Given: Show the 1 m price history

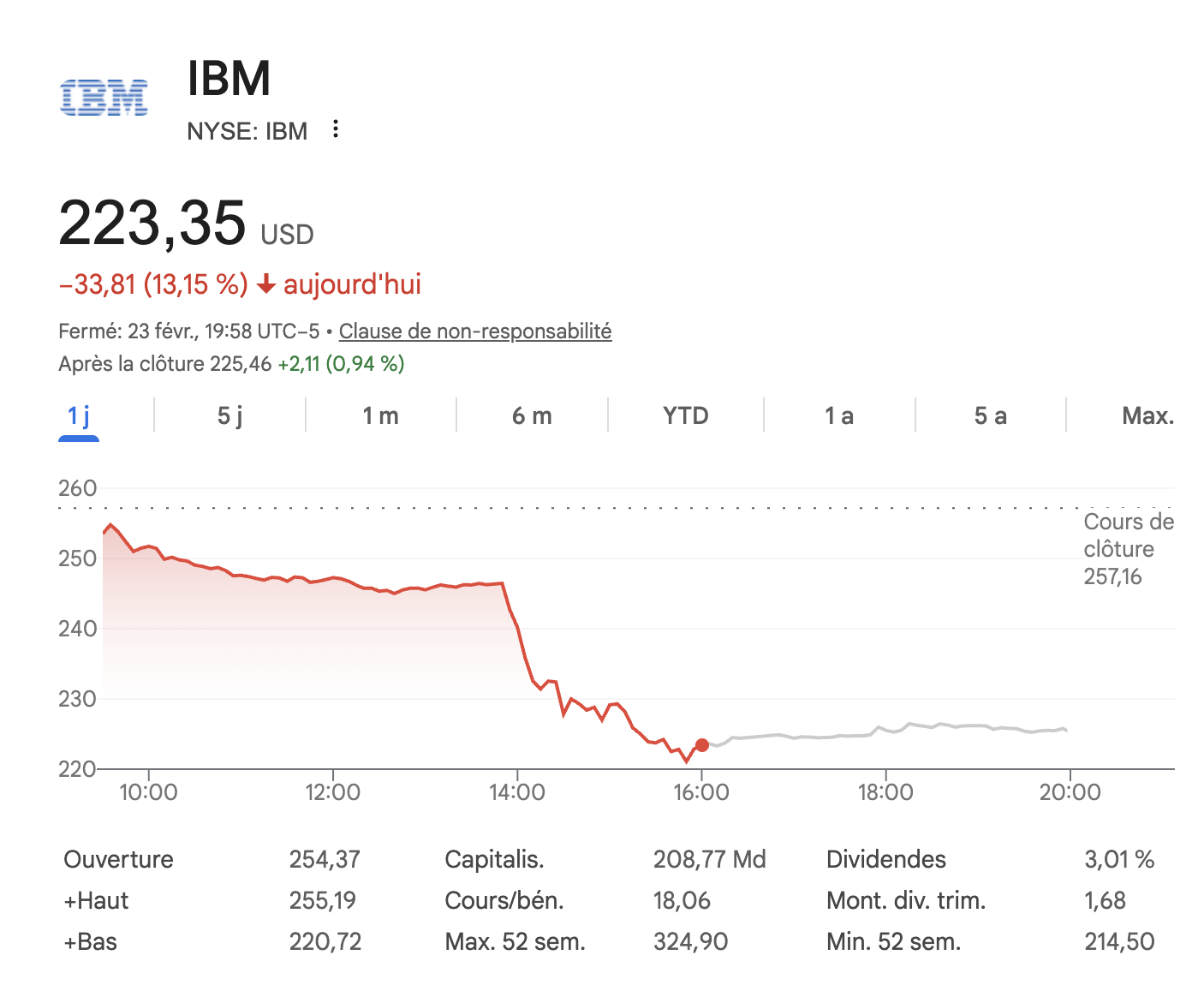Looking at the screenshot, I should pos(380,416).
